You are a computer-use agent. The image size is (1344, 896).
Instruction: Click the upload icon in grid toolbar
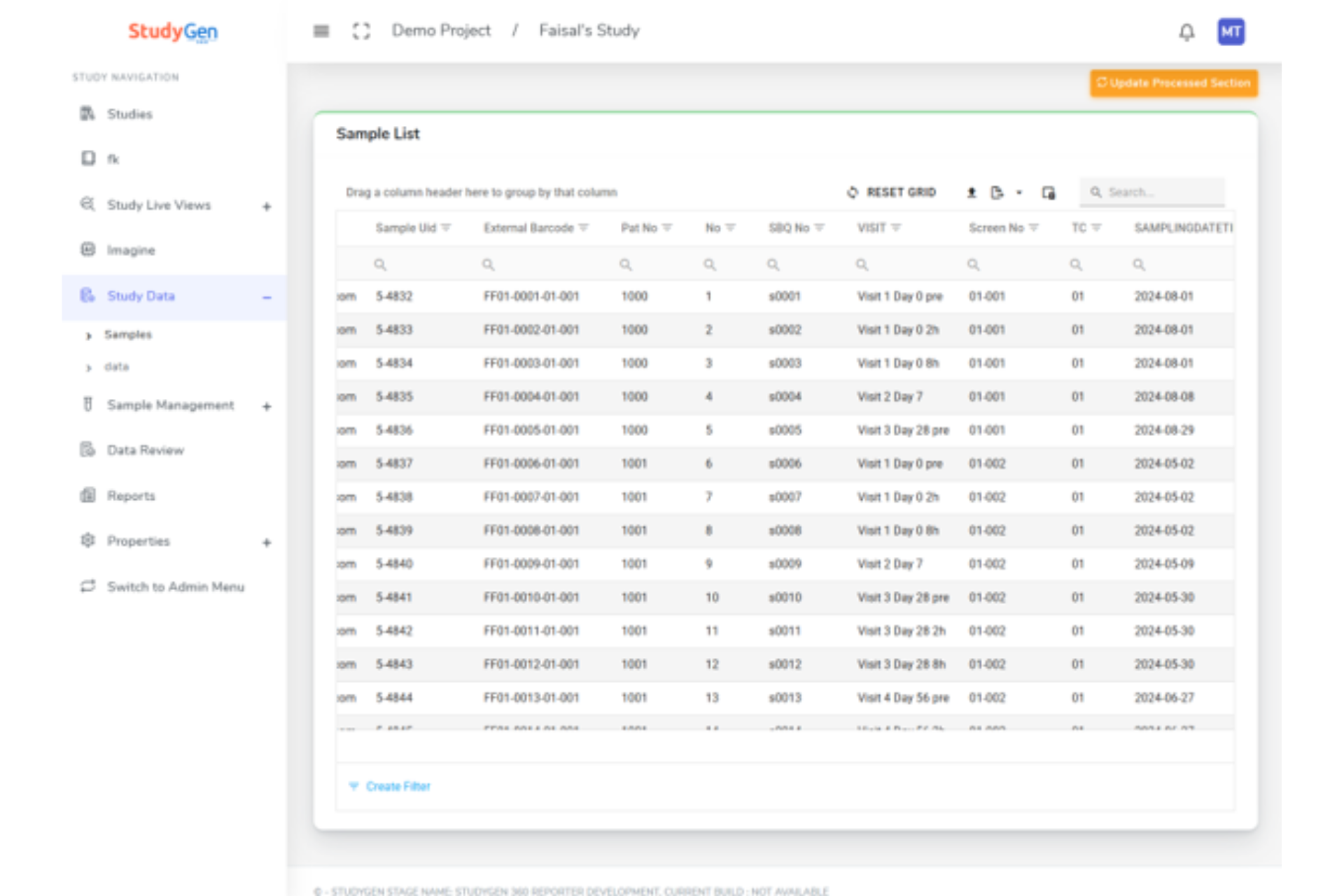[x=972, y=192]
